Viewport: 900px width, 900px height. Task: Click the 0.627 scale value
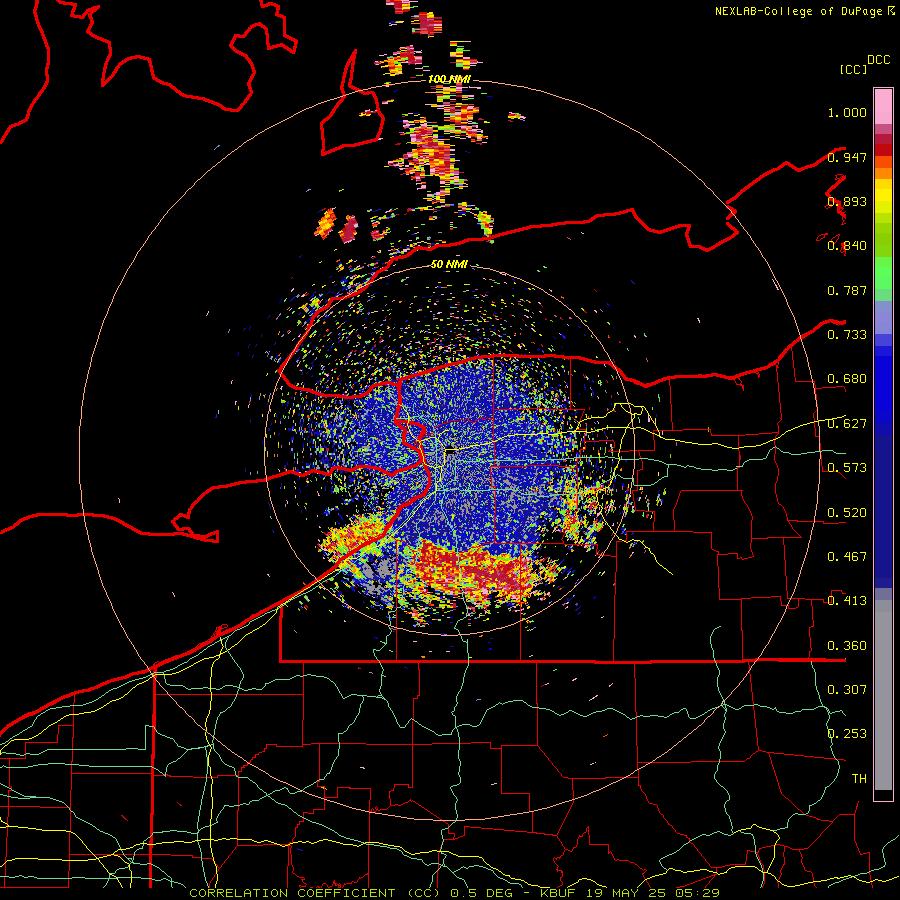click(x=847, y=424)
